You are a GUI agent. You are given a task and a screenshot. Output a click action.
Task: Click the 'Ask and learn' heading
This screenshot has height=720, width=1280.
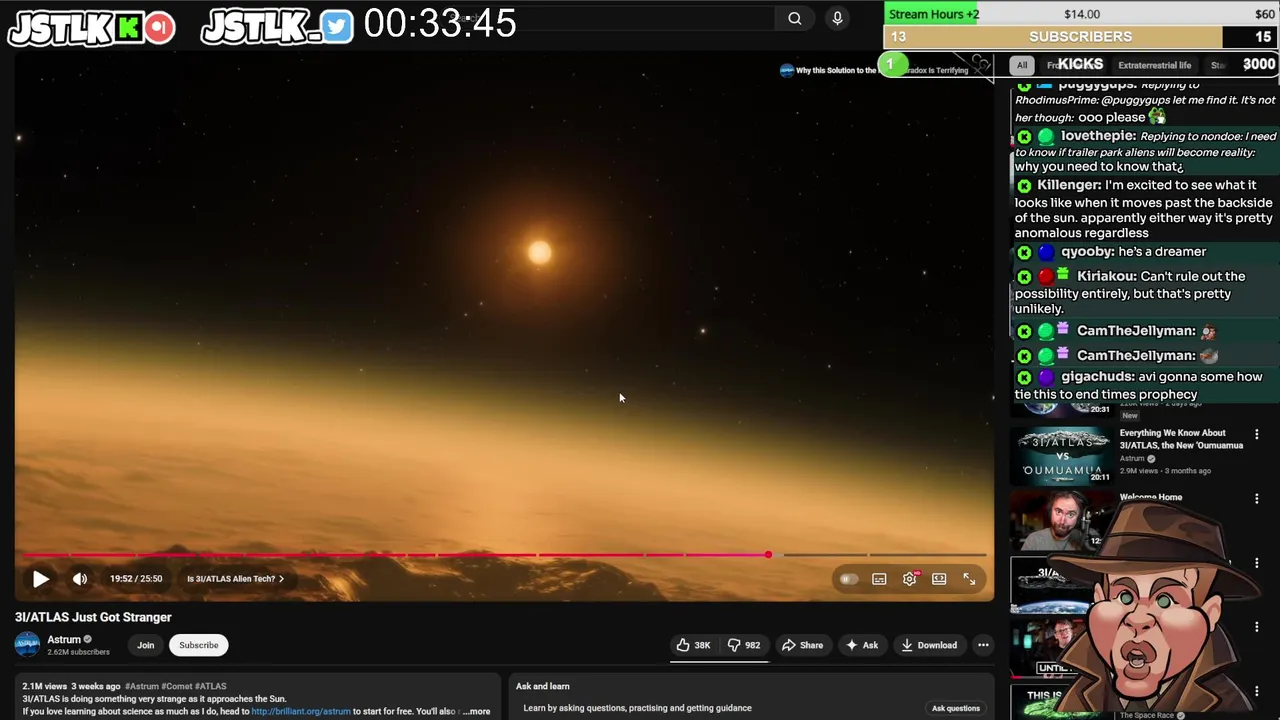tap(542, 686)
